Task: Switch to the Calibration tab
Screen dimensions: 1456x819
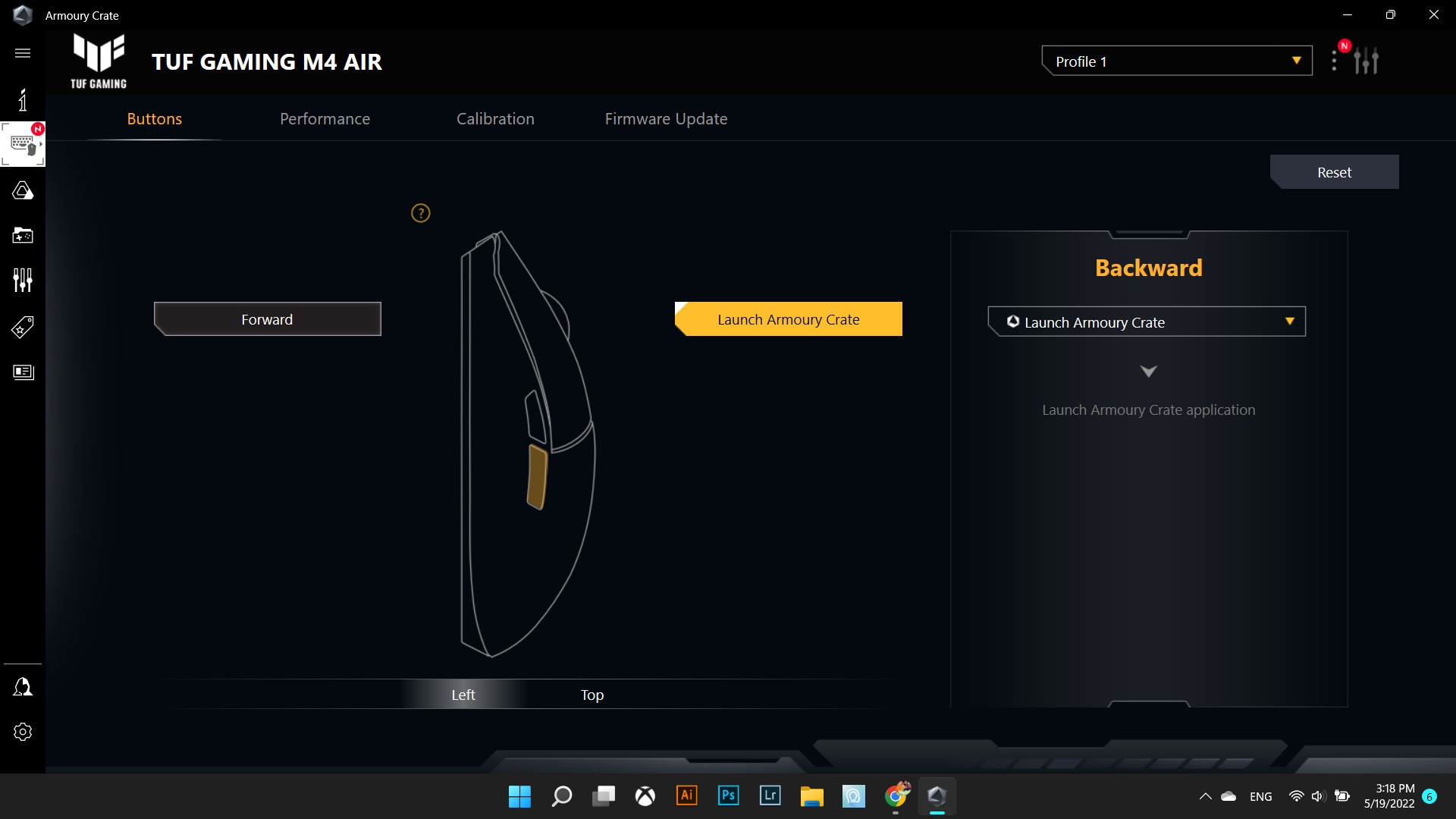Action: click(x=496, y=119)
